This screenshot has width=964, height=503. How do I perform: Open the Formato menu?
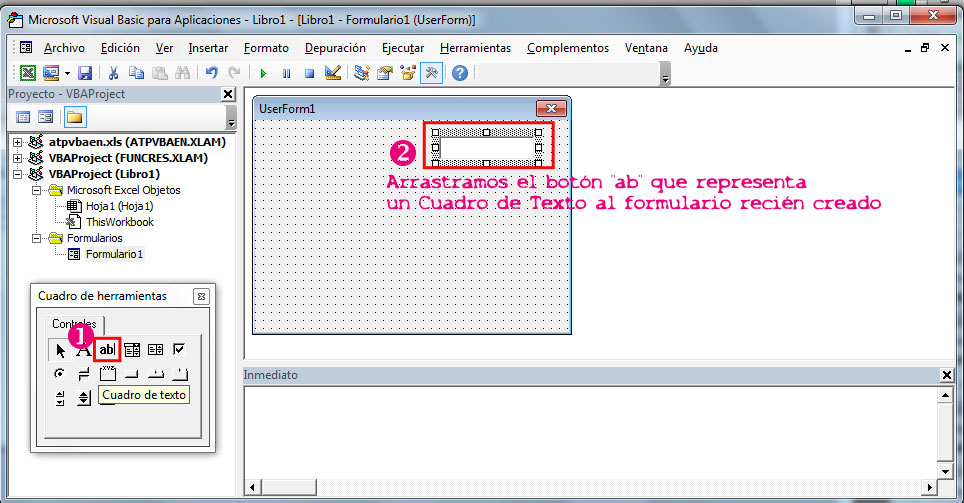pyautogui.click(x=266, y=48)
